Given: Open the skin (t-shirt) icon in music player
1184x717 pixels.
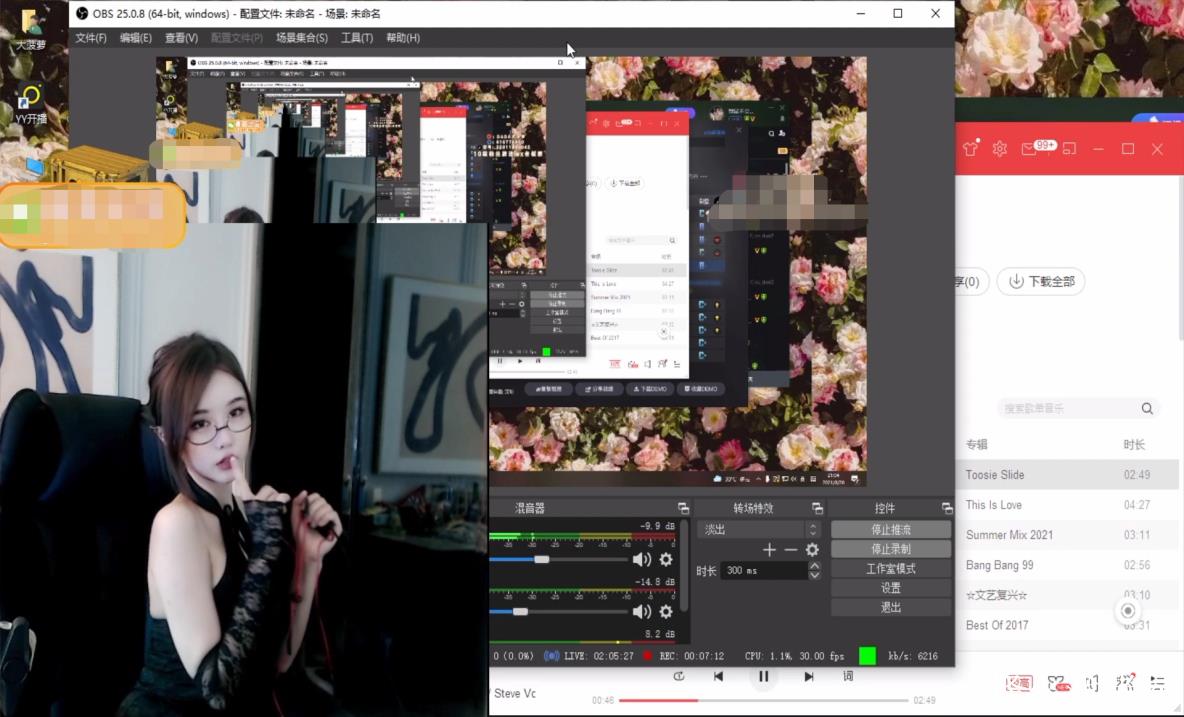Looking at the screenshot, I should pyautogui.click(x=970, y=149).
